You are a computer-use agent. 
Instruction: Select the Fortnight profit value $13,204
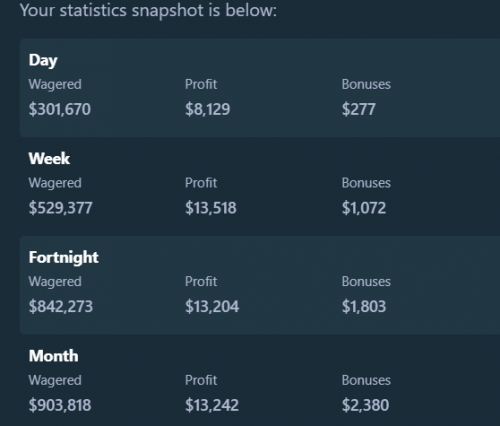212,306
